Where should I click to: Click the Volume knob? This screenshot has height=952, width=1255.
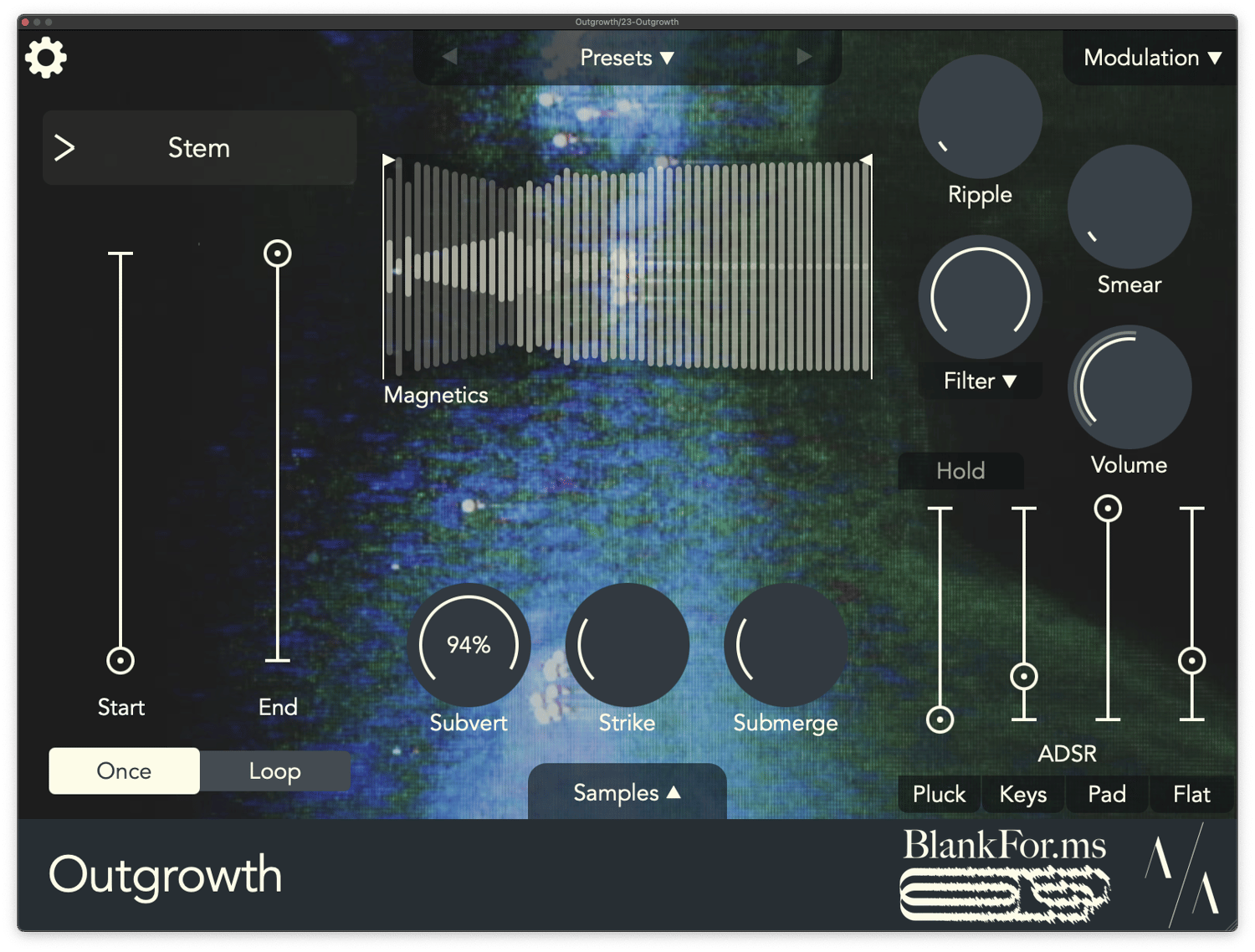(1129, 387)
